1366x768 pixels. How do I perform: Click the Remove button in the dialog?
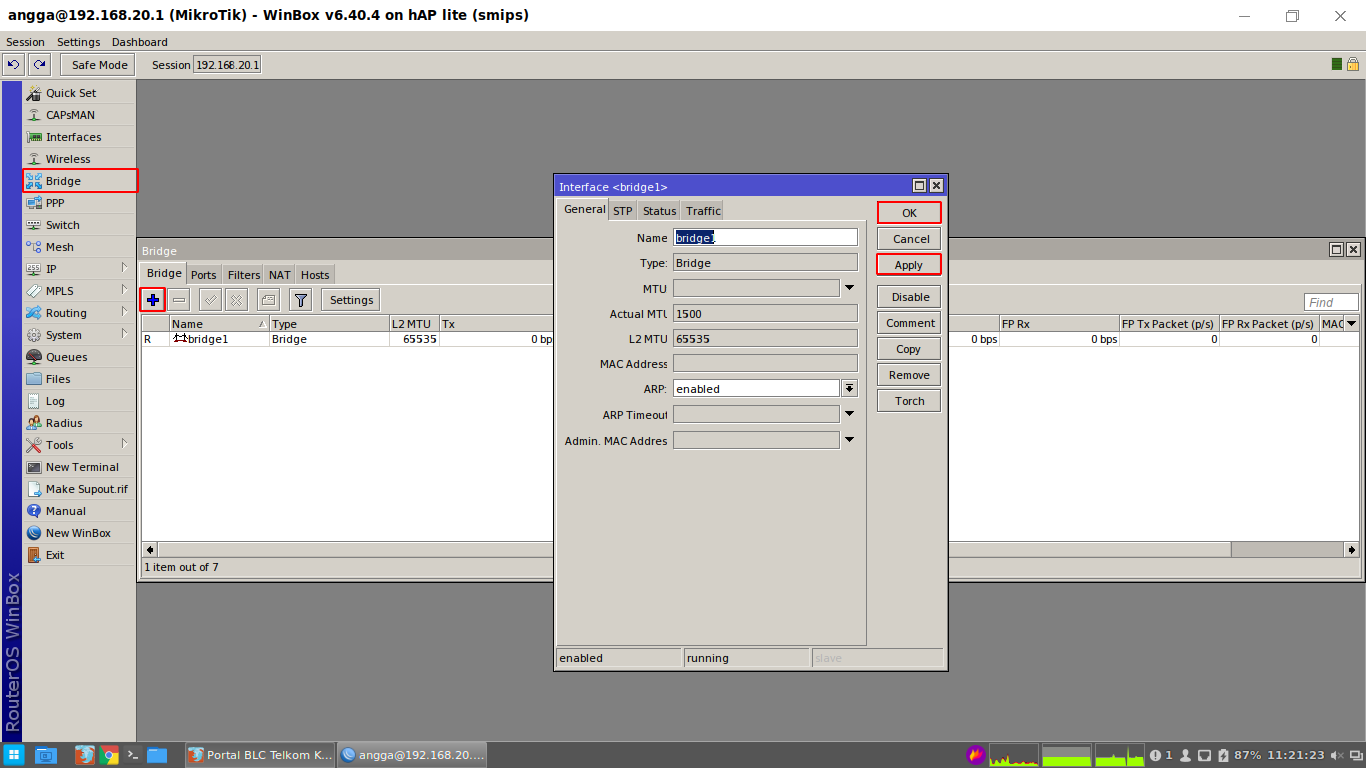pos(909,375)
